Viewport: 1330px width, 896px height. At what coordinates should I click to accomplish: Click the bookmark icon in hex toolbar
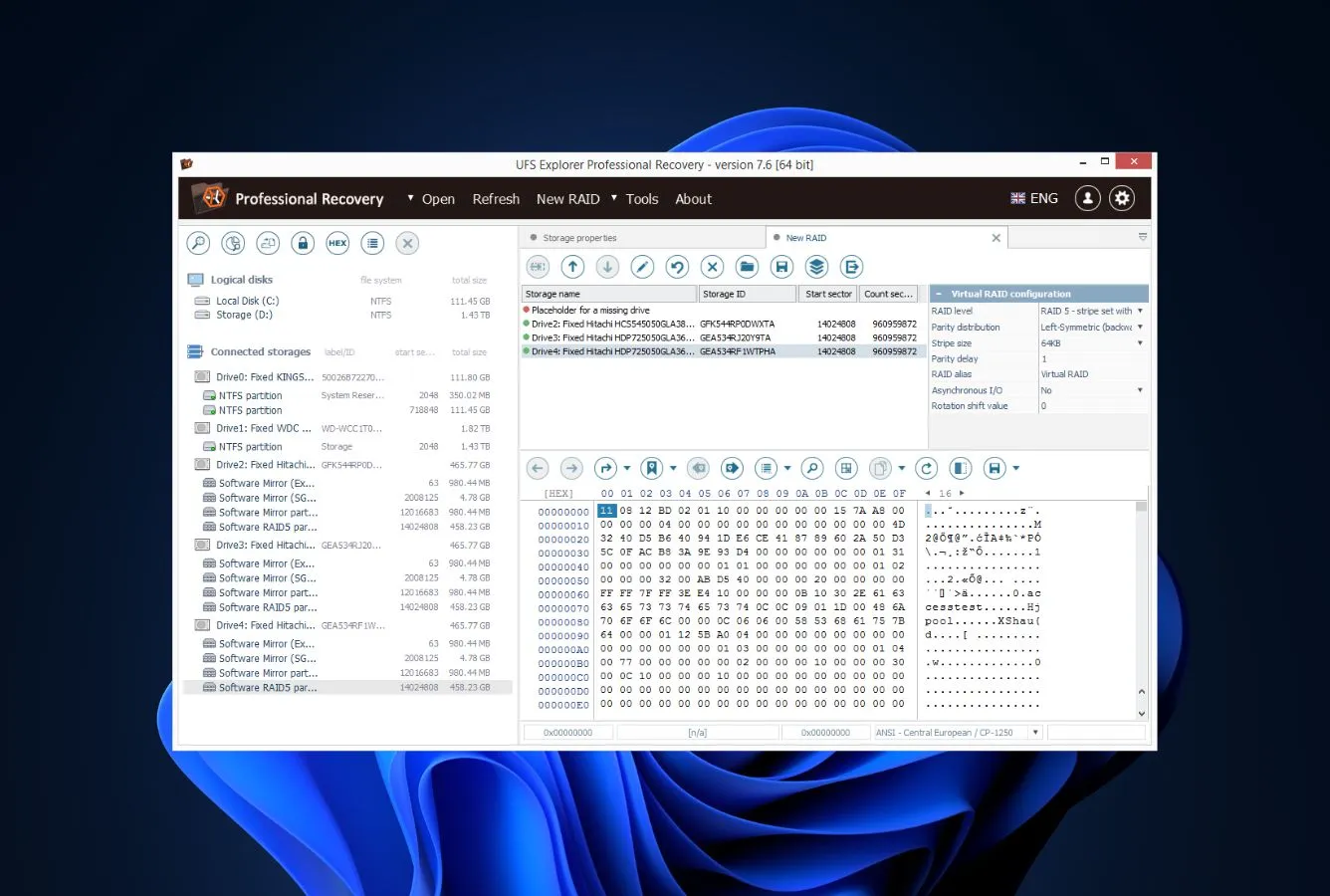click(x=651, y=468)
